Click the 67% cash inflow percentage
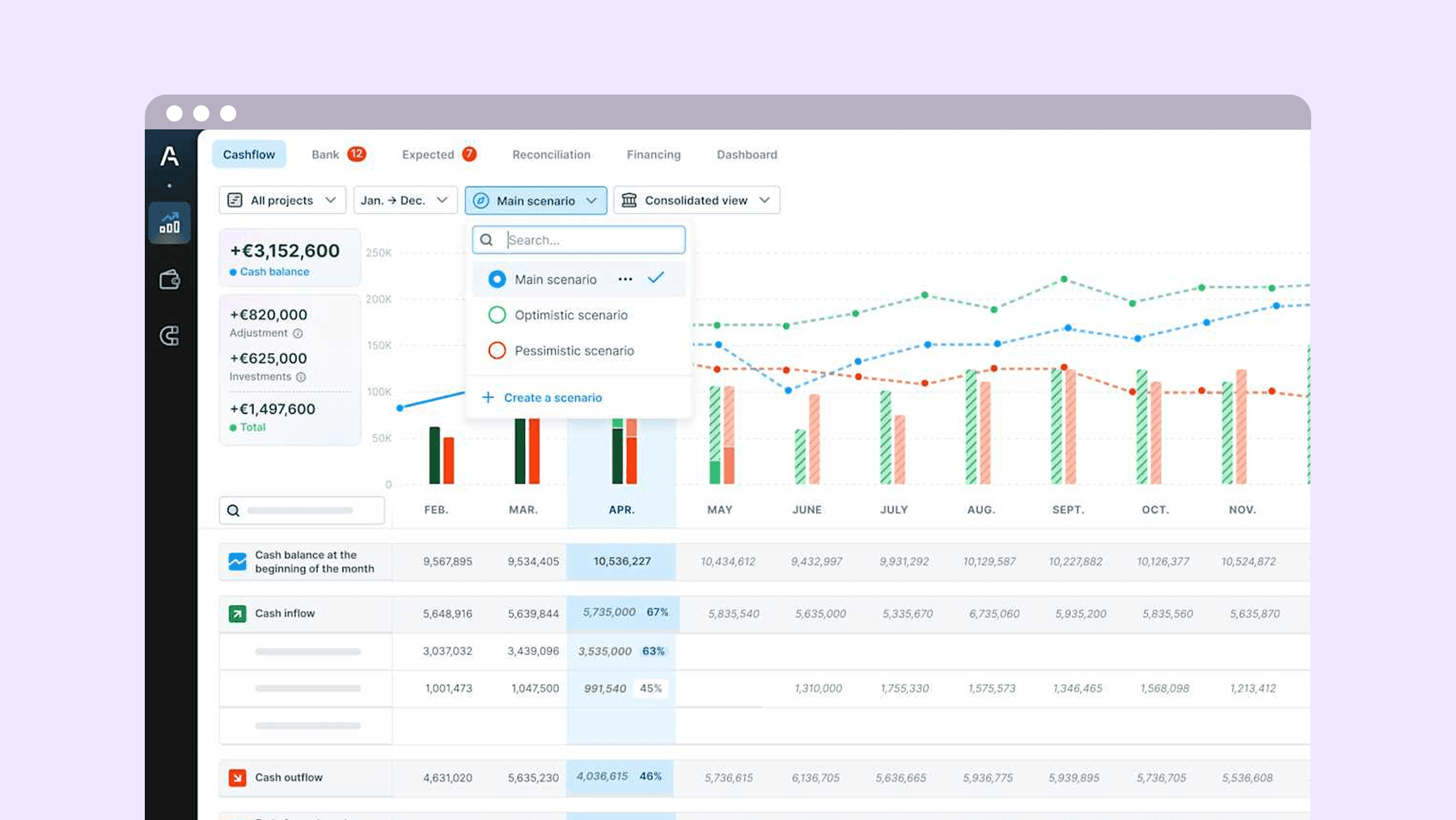Viewport: 1456px width, 820px height. tap(658, 612)
